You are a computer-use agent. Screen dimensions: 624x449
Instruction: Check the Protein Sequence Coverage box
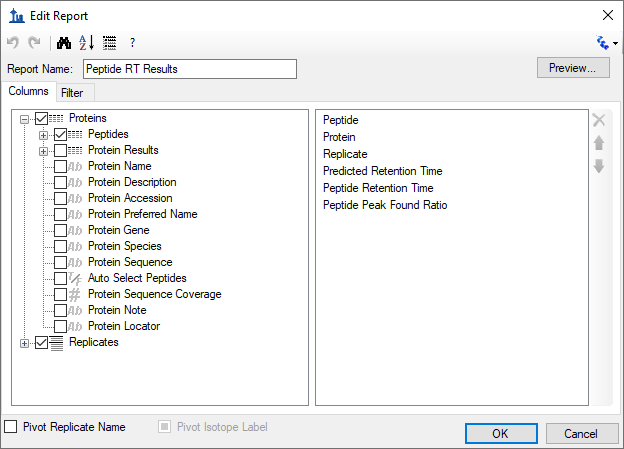pos(61,294)
